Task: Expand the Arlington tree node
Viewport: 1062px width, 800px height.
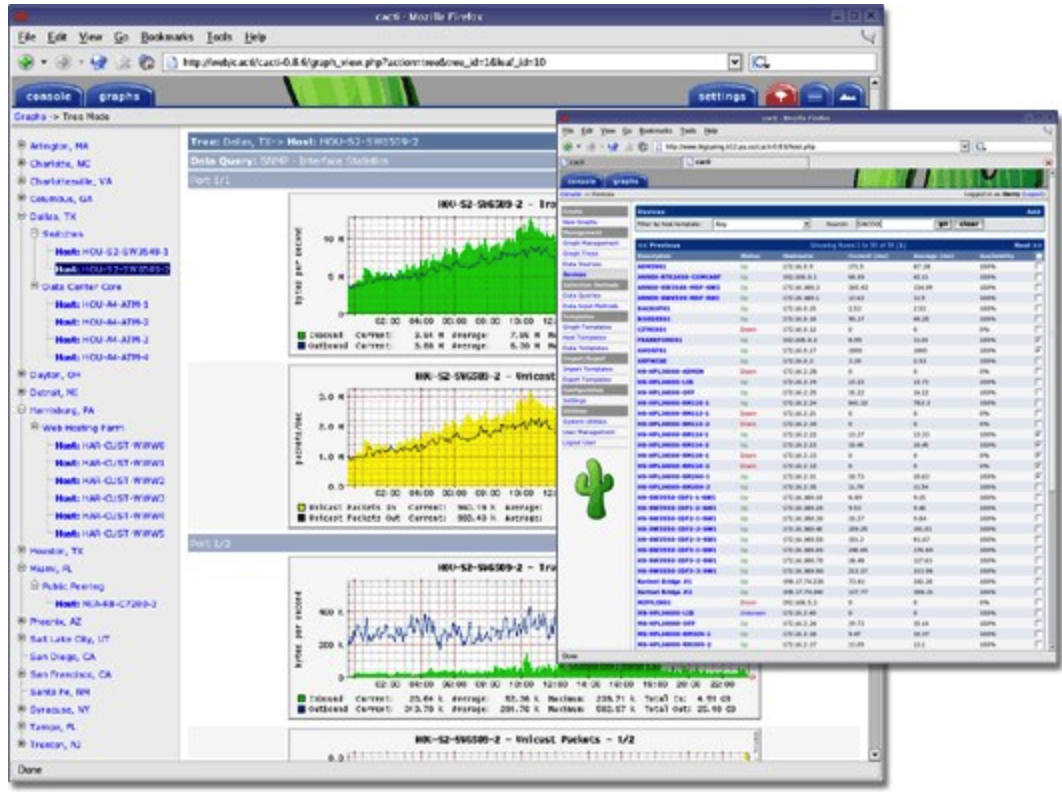Action: click(22, 145)
